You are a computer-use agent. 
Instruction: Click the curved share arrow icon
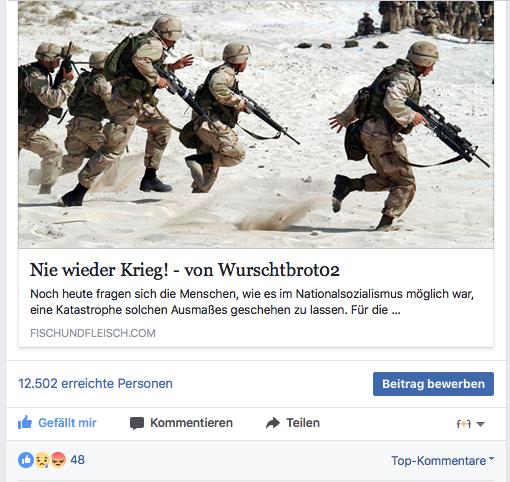pos(273,423)
